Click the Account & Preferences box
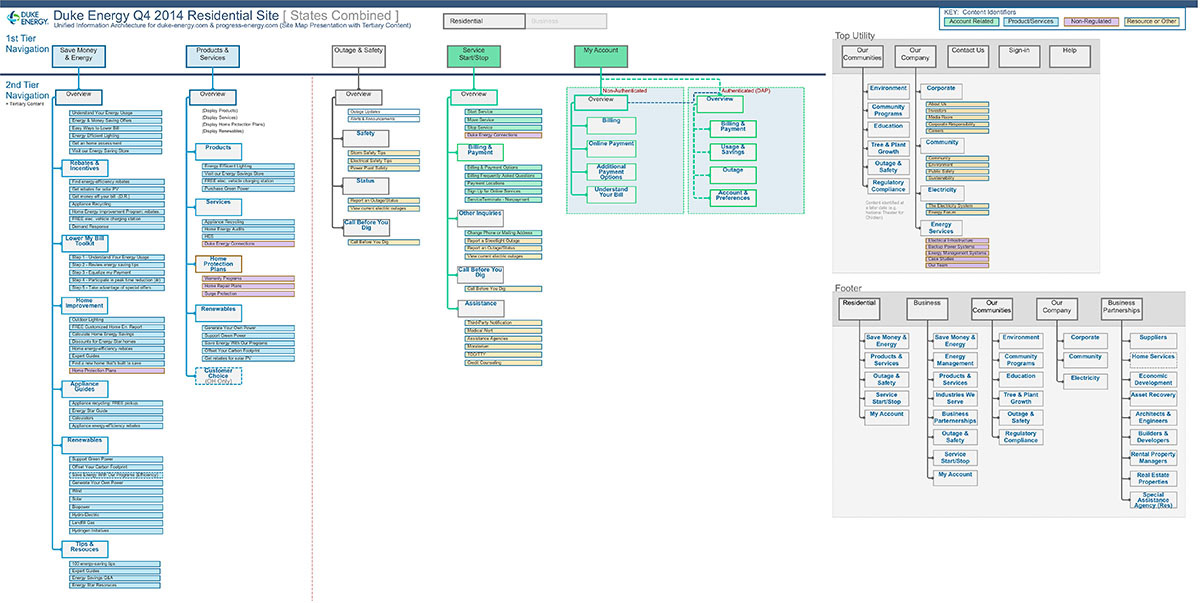The image size is (1200, 603). 733,196
